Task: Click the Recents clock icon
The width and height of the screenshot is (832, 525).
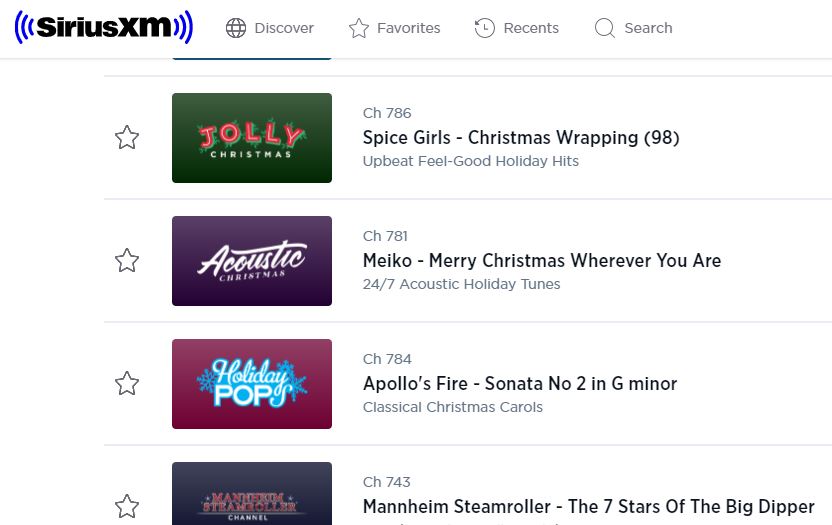Action: coord(484,28)
